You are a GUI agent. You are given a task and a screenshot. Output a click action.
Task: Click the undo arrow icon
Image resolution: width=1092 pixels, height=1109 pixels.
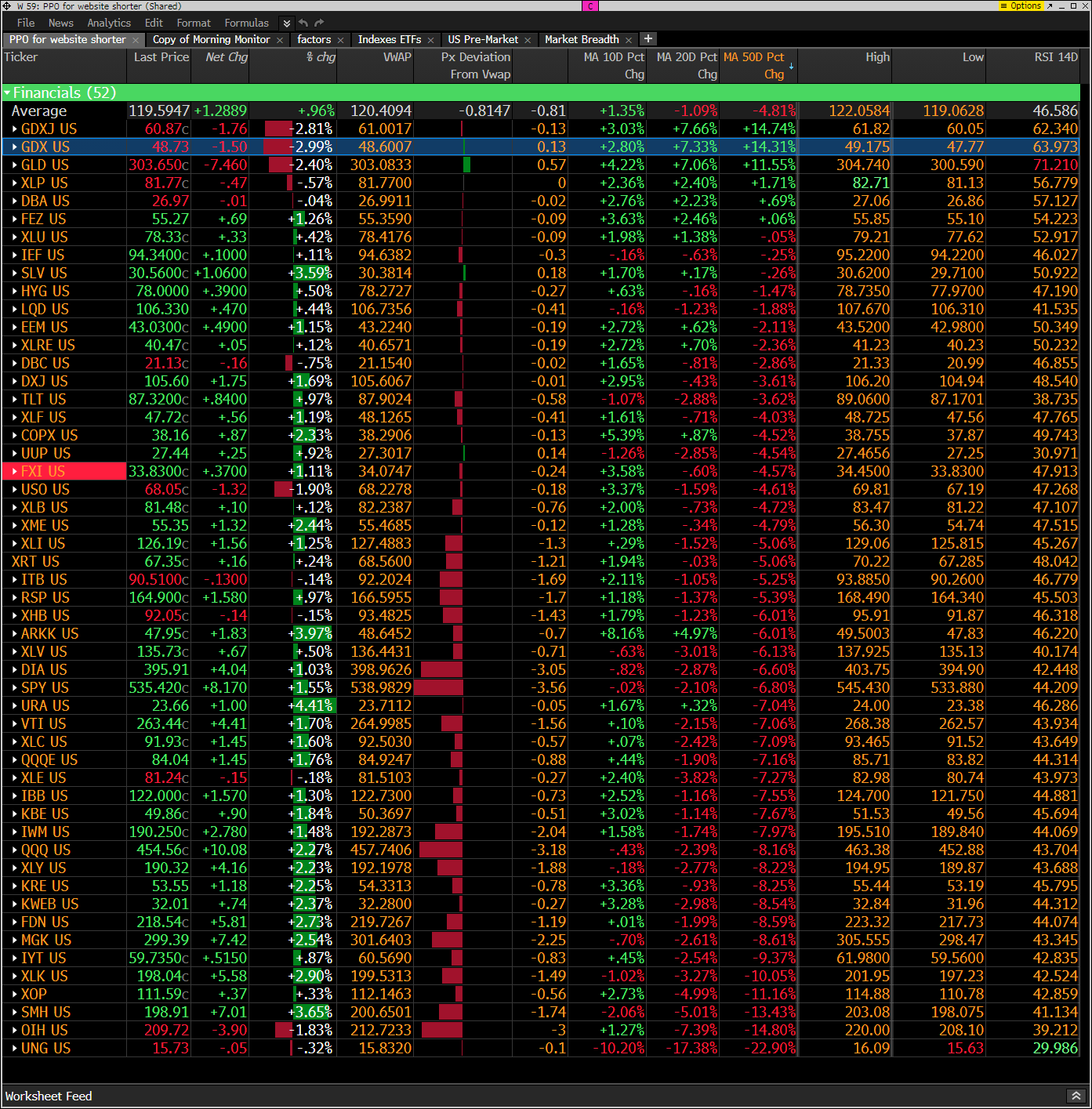tap(303, 23)
